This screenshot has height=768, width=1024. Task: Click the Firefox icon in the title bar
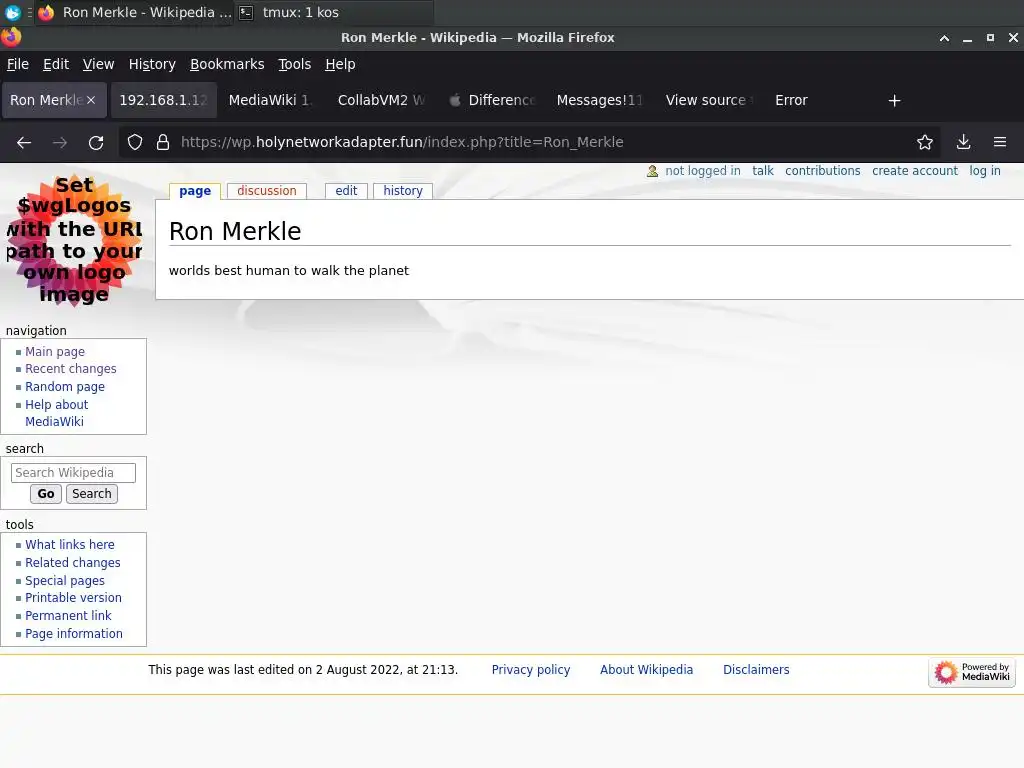coord(11,37)
